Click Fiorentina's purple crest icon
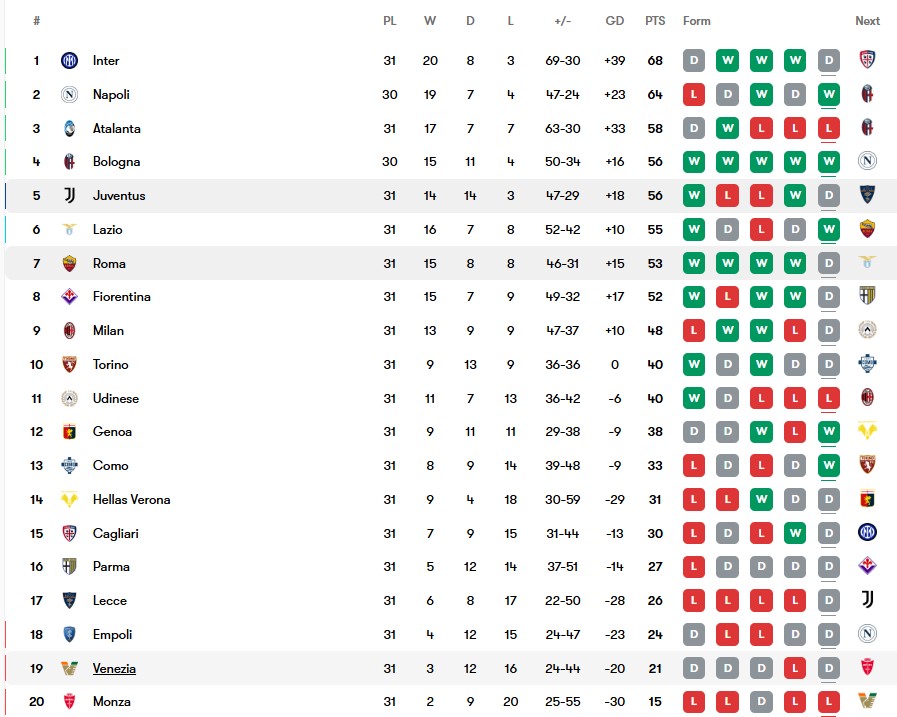The image size is (897, 717). [69, 296]
